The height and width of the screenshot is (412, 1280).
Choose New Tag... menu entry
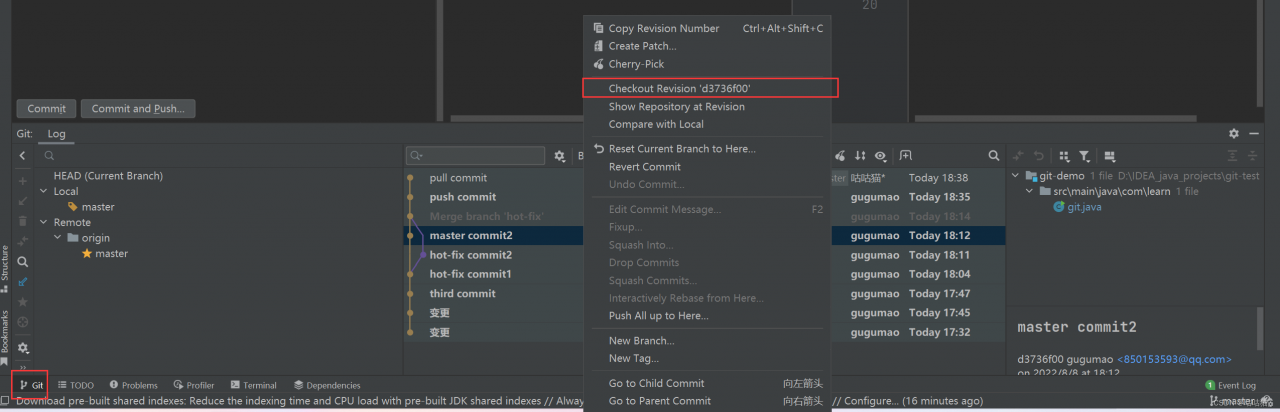pyautogui.click(x=708, y=358)
